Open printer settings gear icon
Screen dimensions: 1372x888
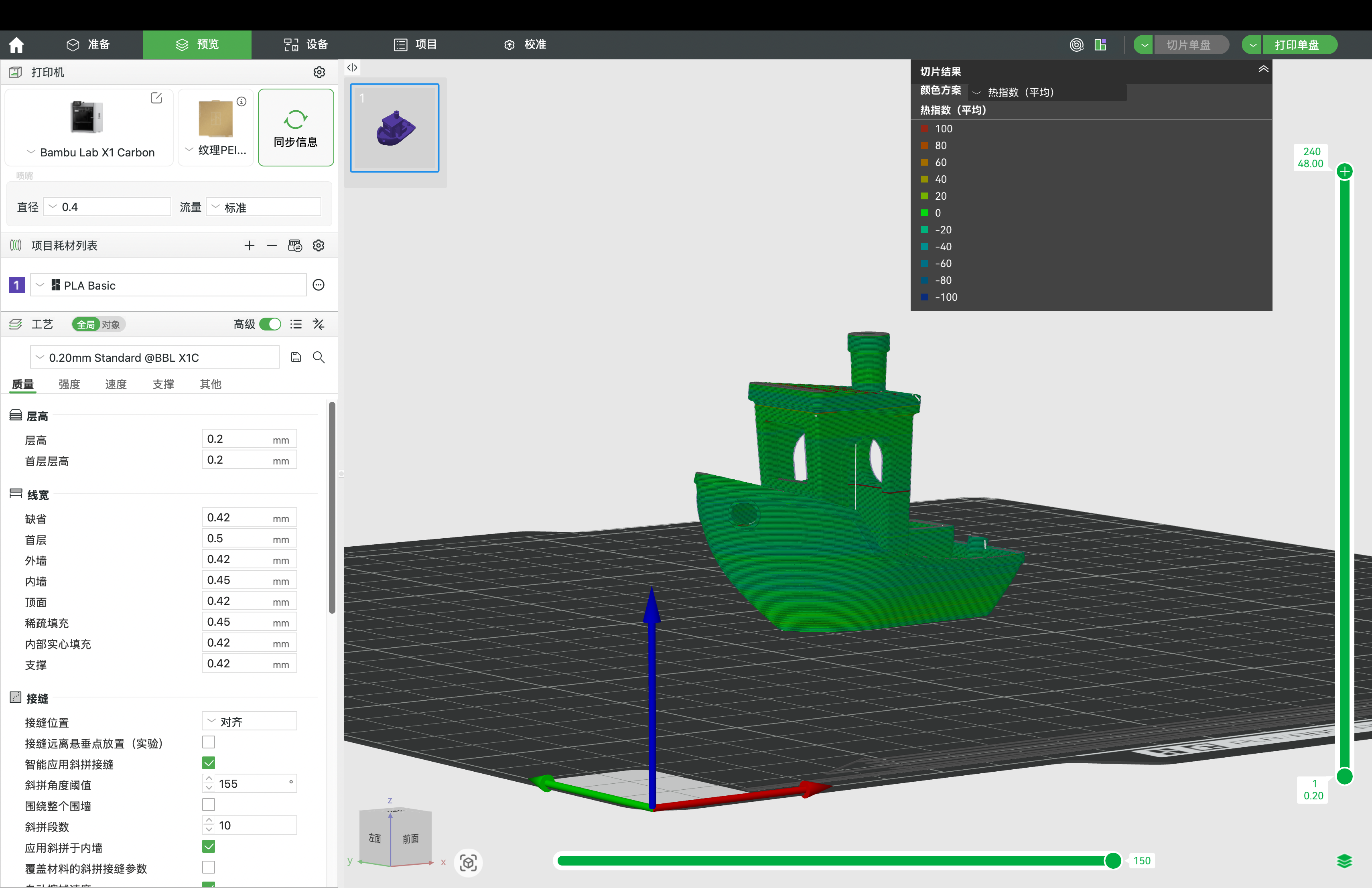(x=319, y=72)
